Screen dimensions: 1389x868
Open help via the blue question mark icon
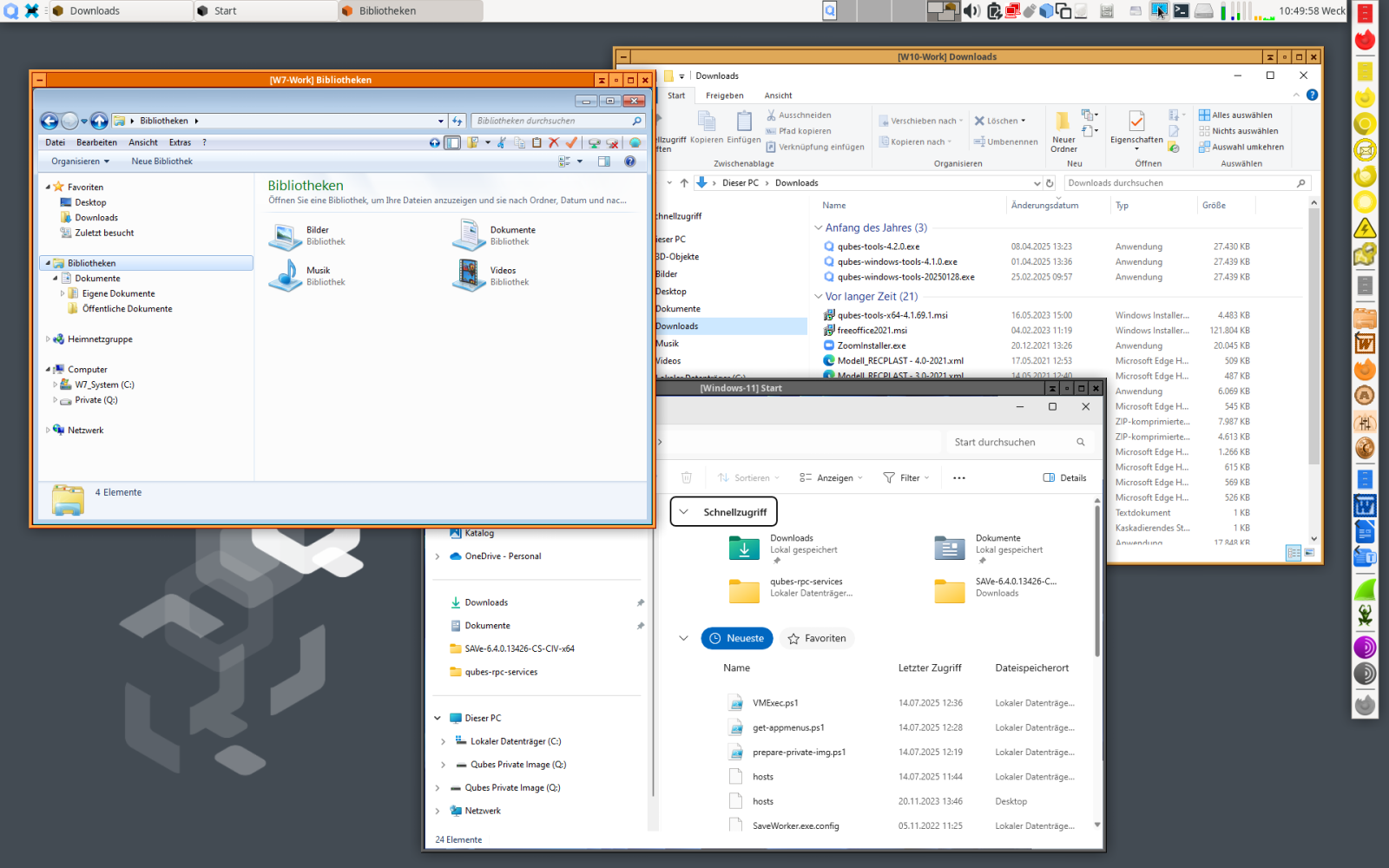click(630, 161)
